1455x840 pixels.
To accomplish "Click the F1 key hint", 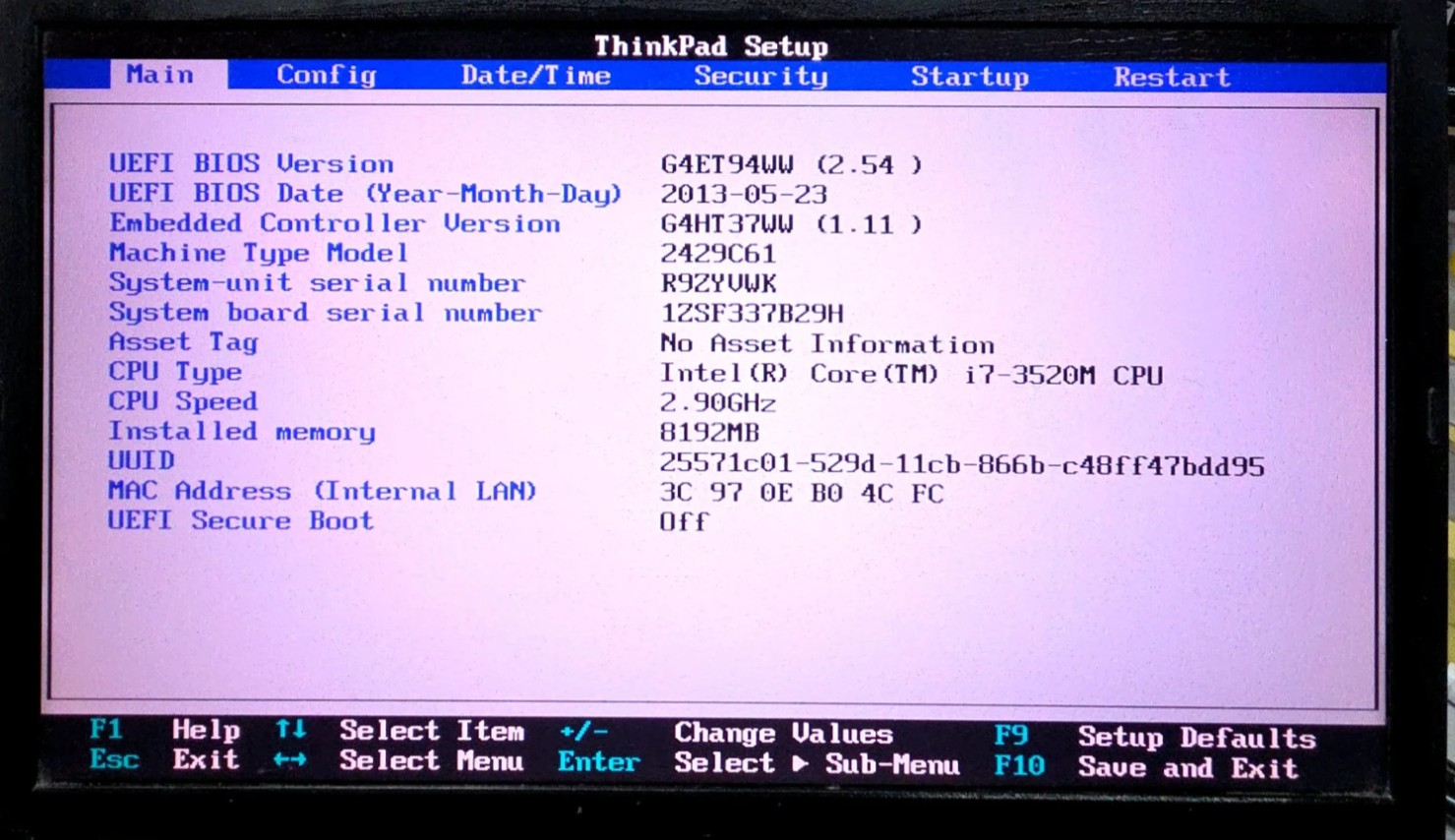I will [106, 730].
